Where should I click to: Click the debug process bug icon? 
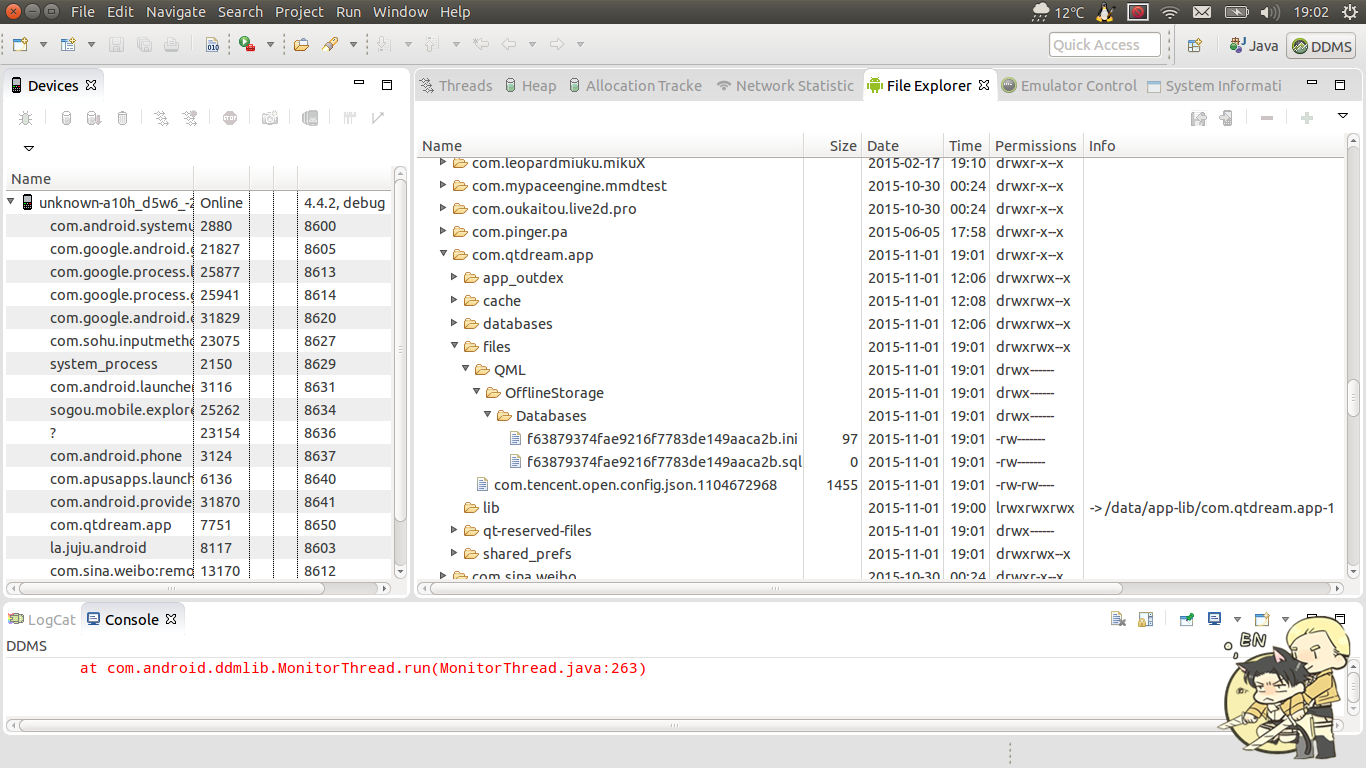coord(25,118)
